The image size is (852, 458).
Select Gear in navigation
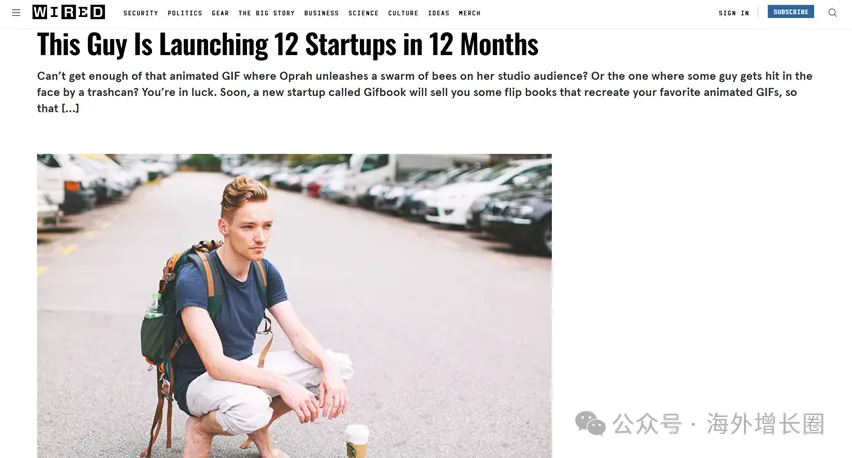[x=220, y=13]
